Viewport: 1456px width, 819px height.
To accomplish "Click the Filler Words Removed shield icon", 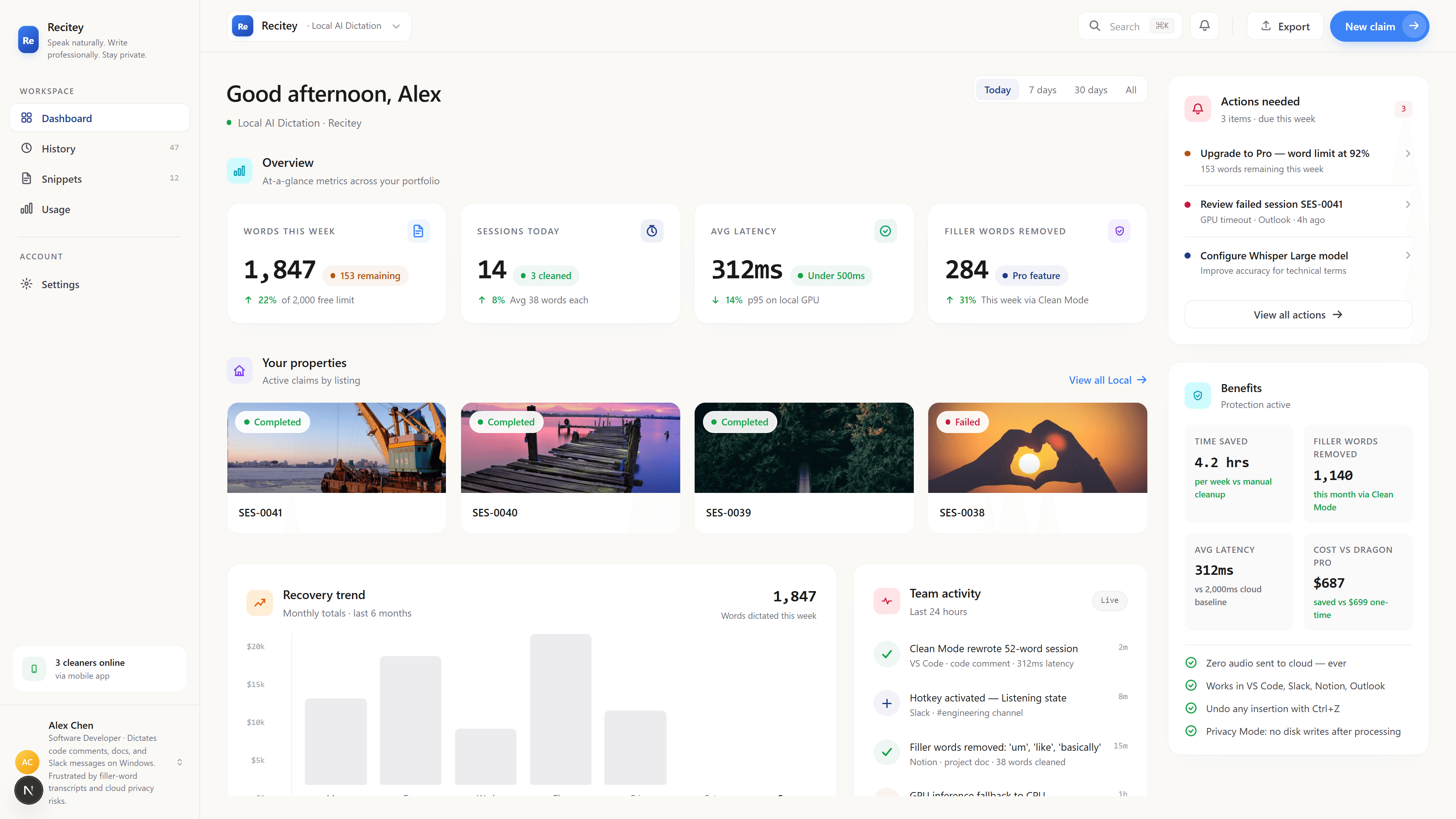I will coord(1119,231).
